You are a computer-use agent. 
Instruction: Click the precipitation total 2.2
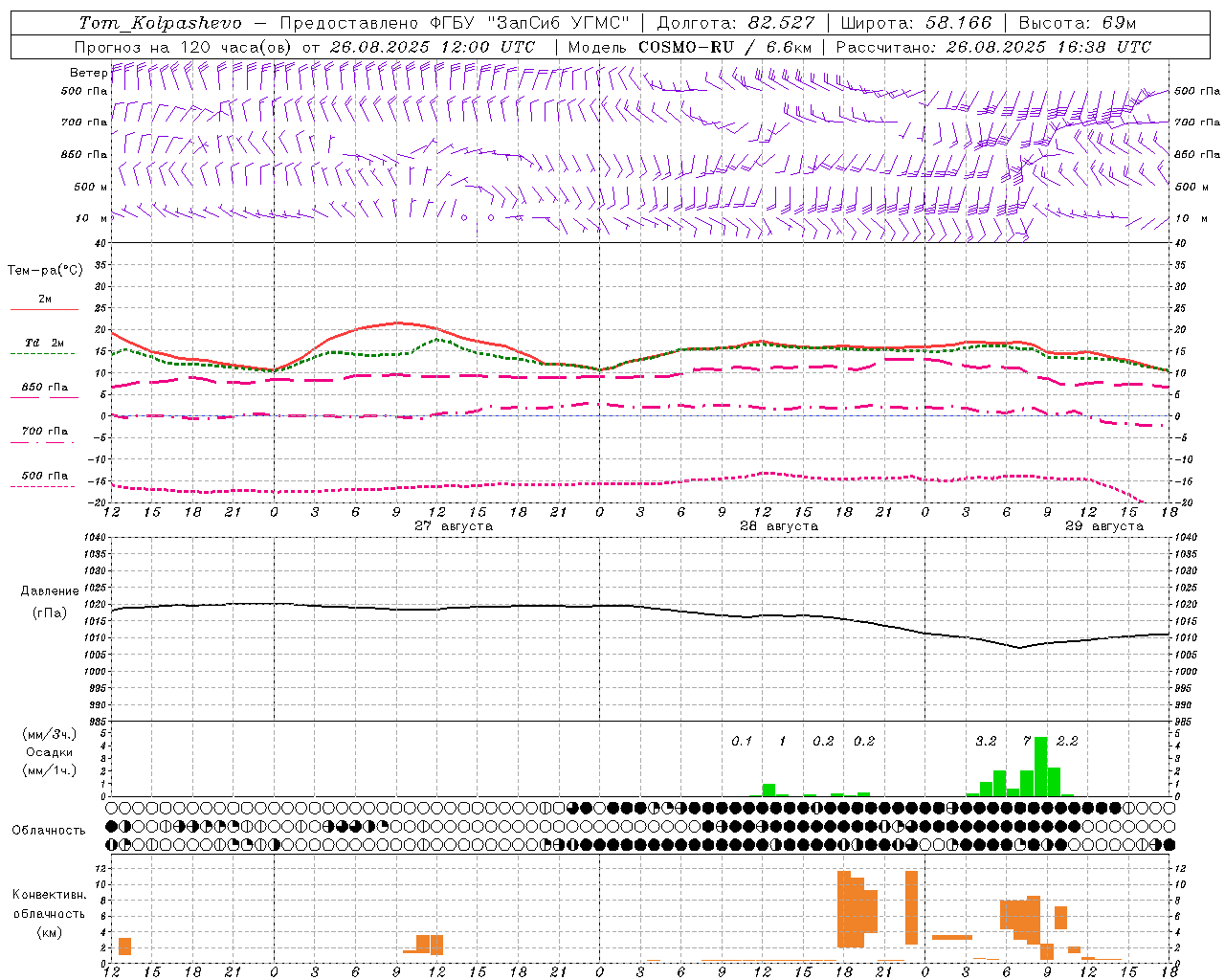pyautogui.click(x=1067, y=742)
